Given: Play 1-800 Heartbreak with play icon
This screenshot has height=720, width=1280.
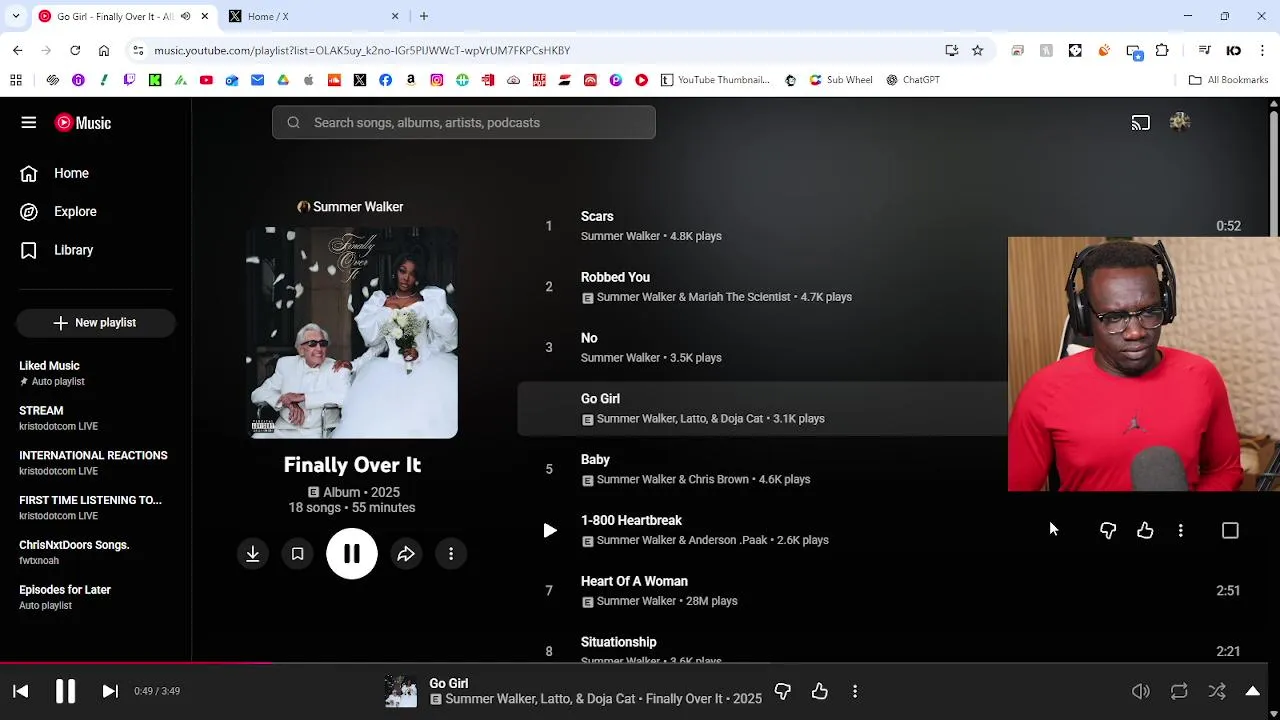Looking at the screenshot, I should click(549, 531).
